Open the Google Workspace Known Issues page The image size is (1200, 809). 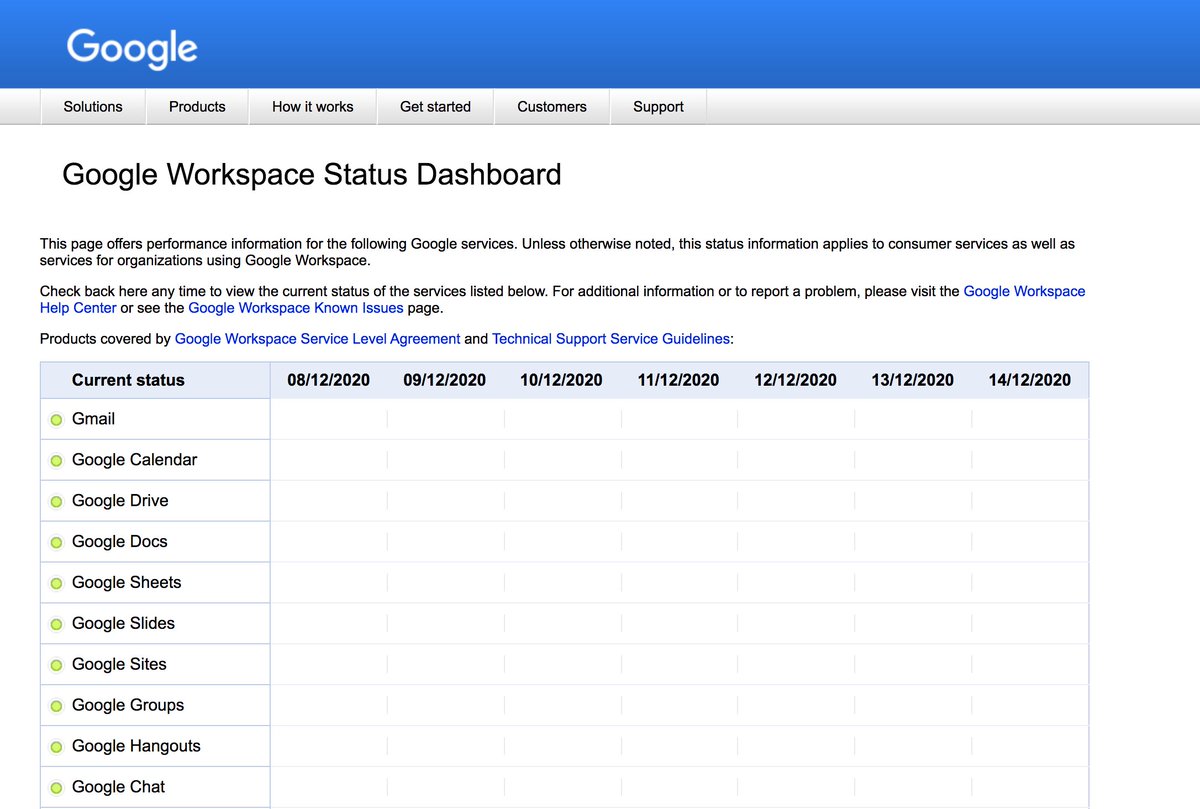click(x=295, y=308)
